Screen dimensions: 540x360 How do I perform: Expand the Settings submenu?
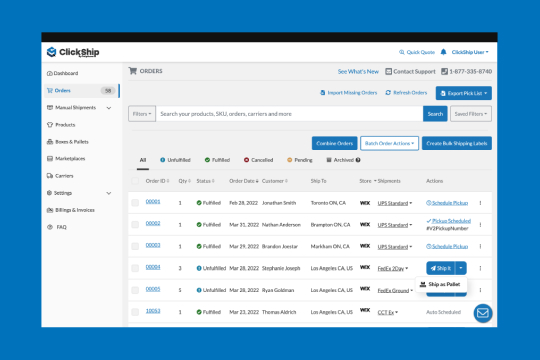pyautogui.click(x=109, y=193)
